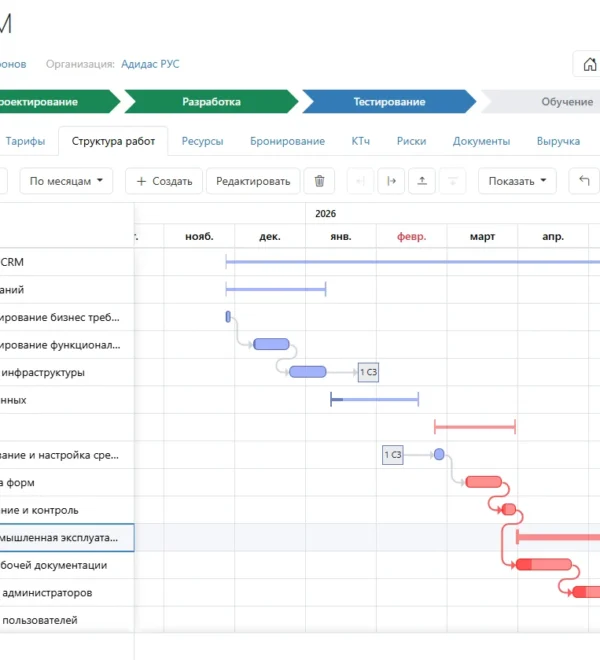Delete the task with the trash icon

tap(319, 181)
